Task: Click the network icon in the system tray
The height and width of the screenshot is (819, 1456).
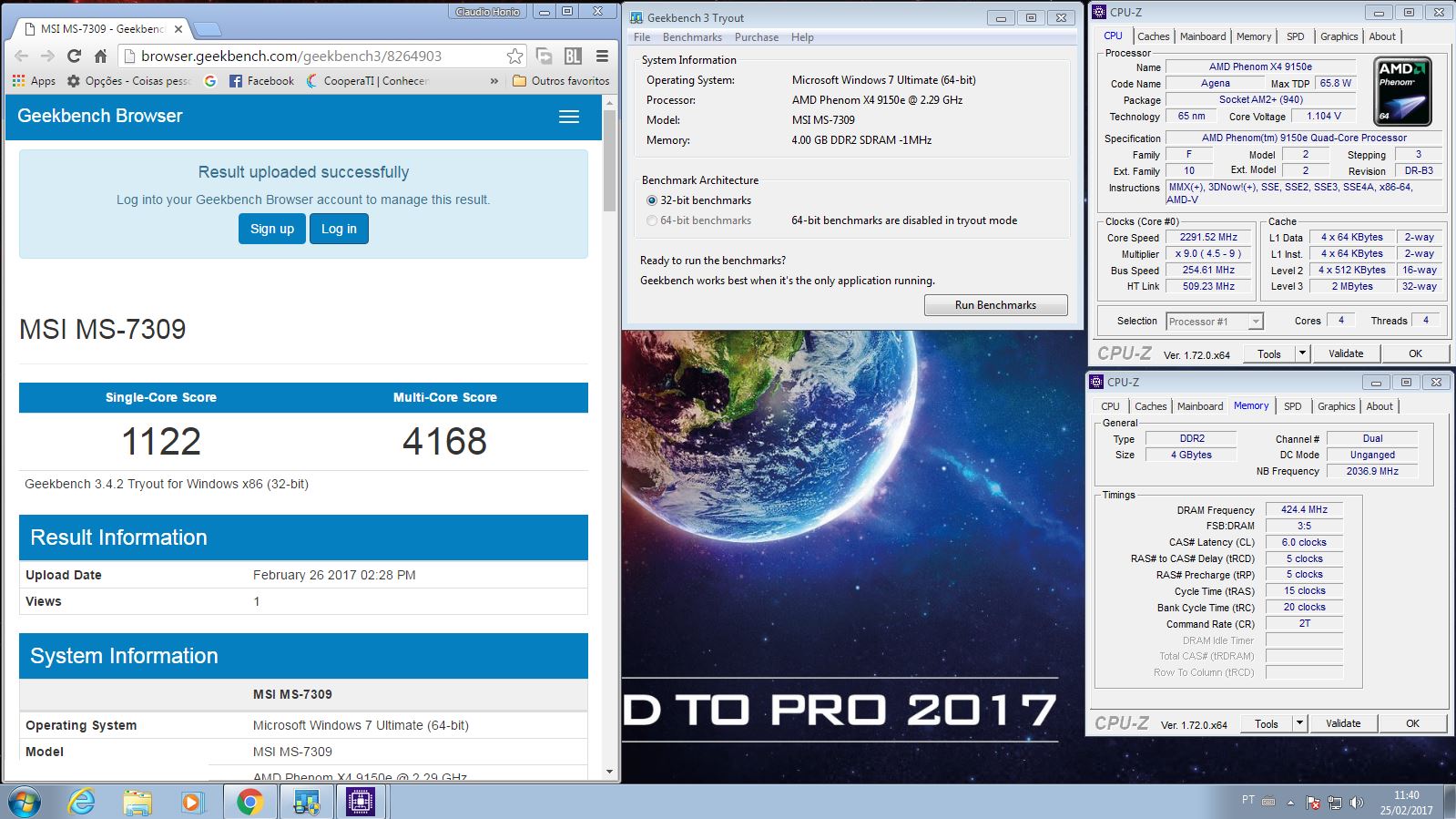Action: [1335, 803]
